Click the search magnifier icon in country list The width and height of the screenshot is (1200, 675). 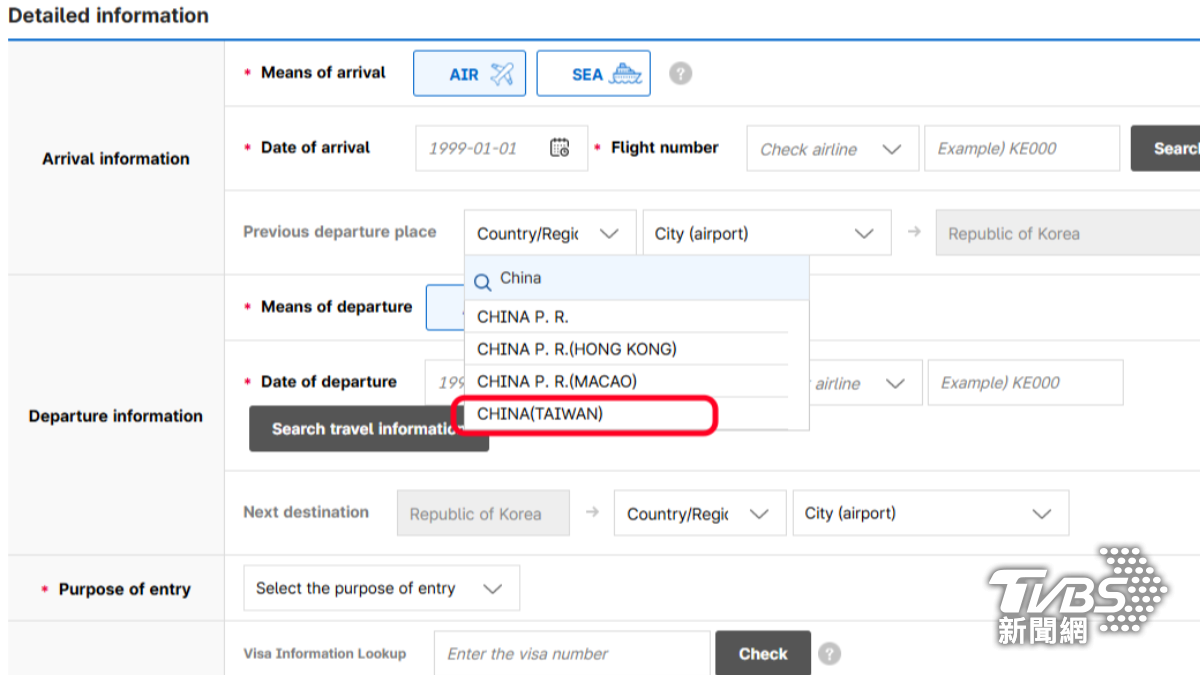pyautogui.click(x=482, y=280)
